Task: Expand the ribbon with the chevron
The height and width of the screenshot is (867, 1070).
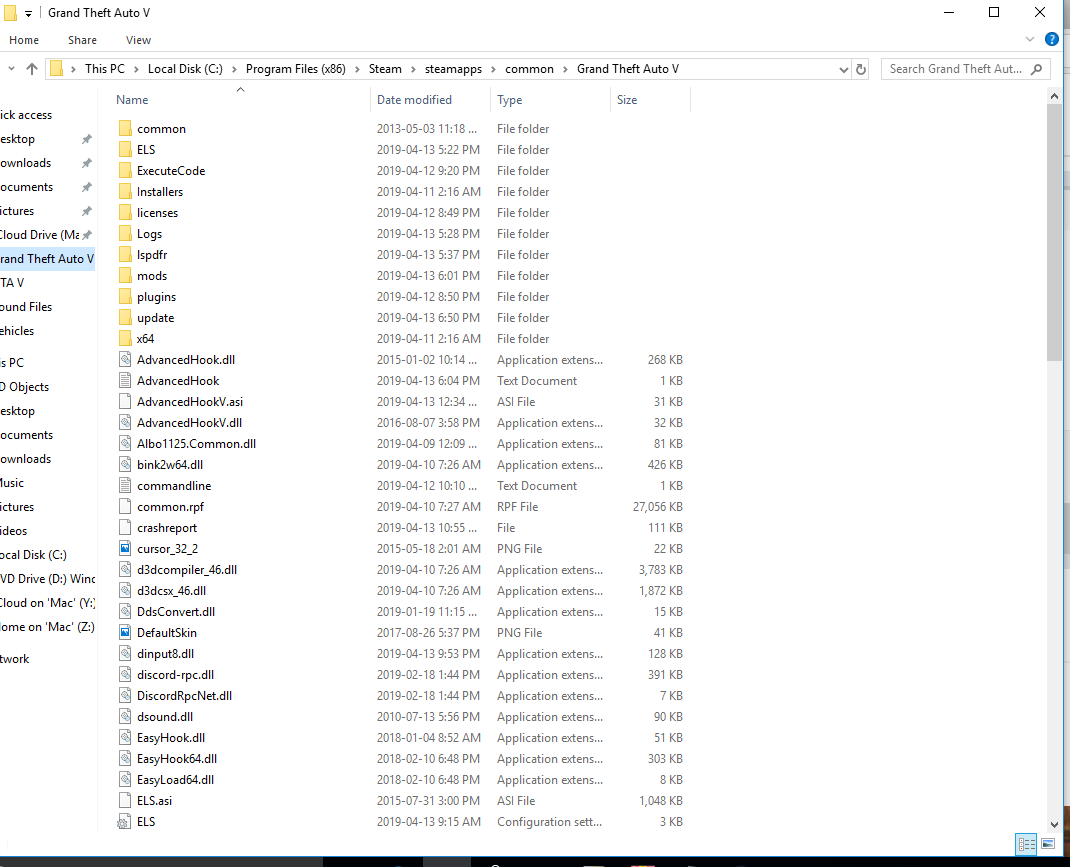Action: click(1030, 40)
